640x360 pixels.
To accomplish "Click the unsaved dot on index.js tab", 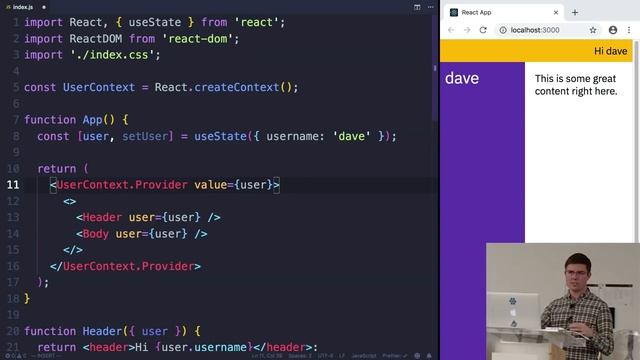I will coord(44,7).
